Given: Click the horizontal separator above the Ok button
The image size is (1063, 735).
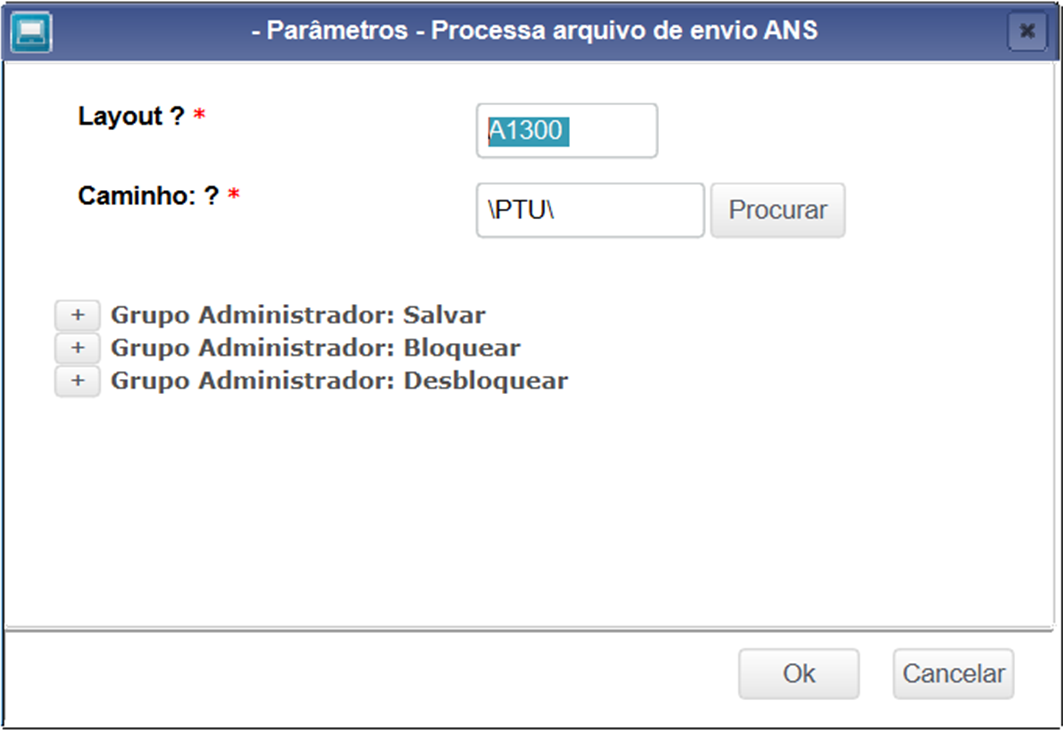Looking at the screenshot, I should [531, 629].
